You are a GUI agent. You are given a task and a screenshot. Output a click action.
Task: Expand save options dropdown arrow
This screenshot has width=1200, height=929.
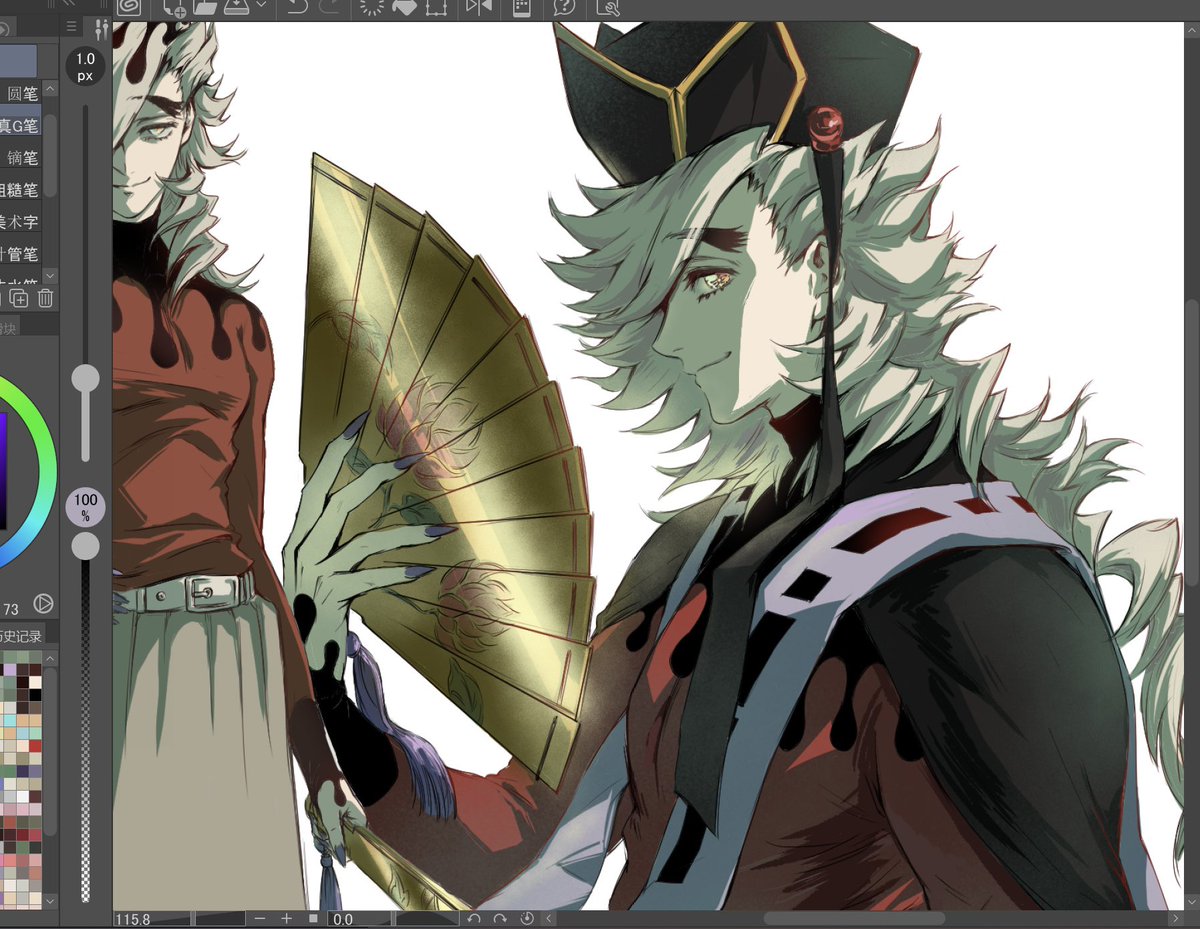(261, 5)
